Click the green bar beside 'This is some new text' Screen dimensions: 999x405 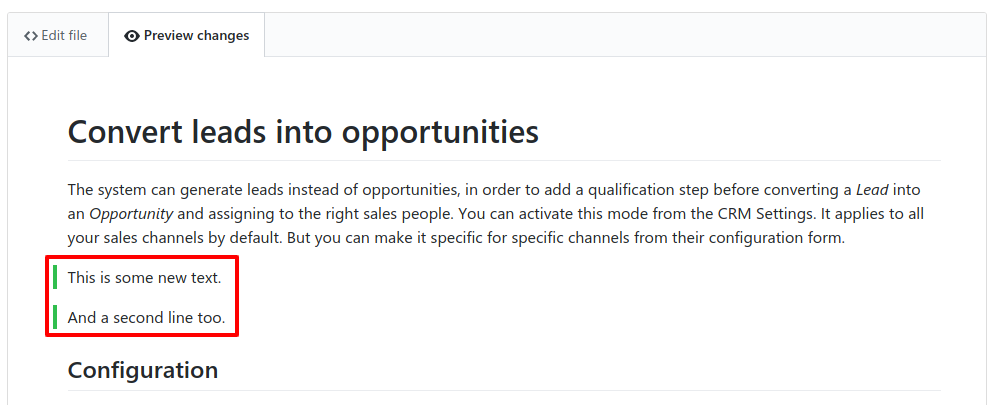(55, 278)
